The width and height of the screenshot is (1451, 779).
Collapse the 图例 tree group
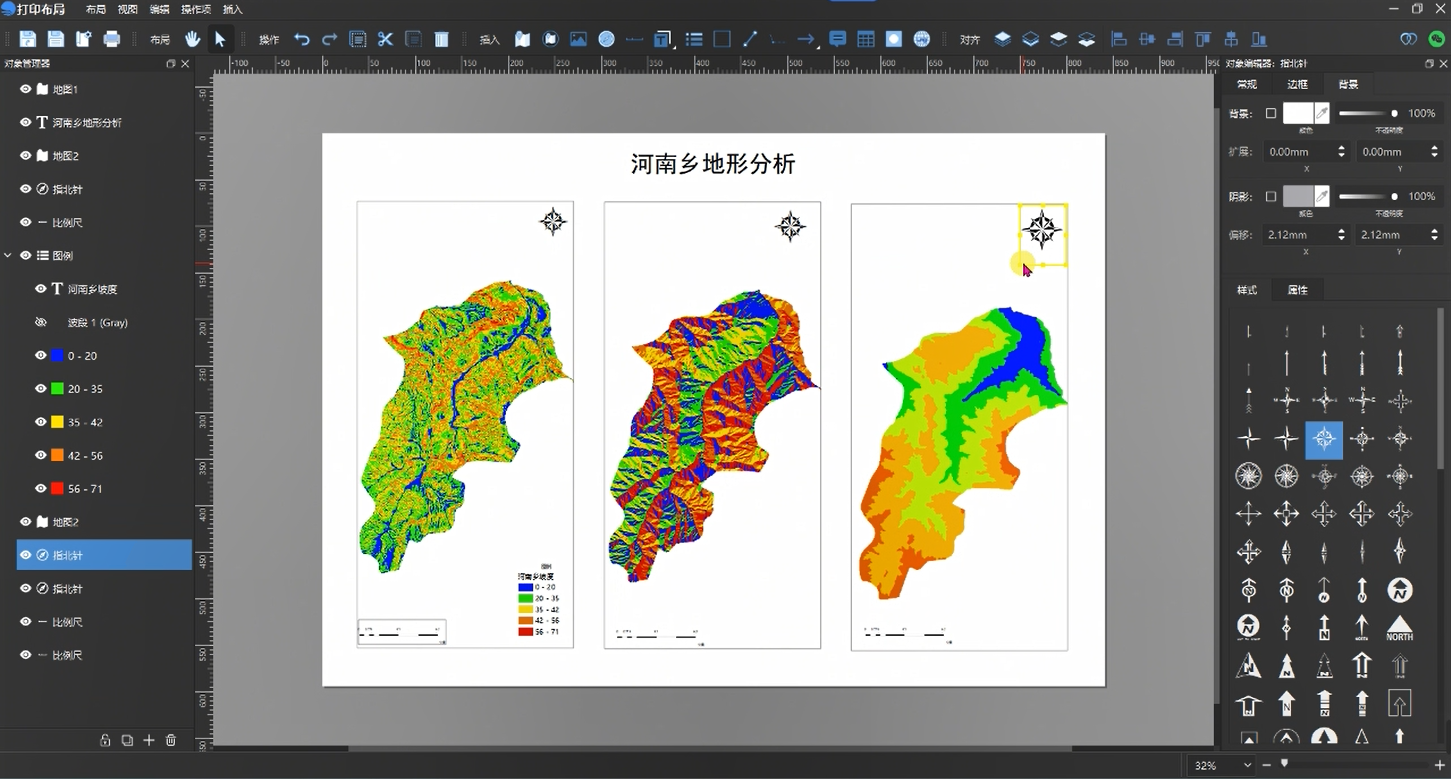[x=8, y=255]
